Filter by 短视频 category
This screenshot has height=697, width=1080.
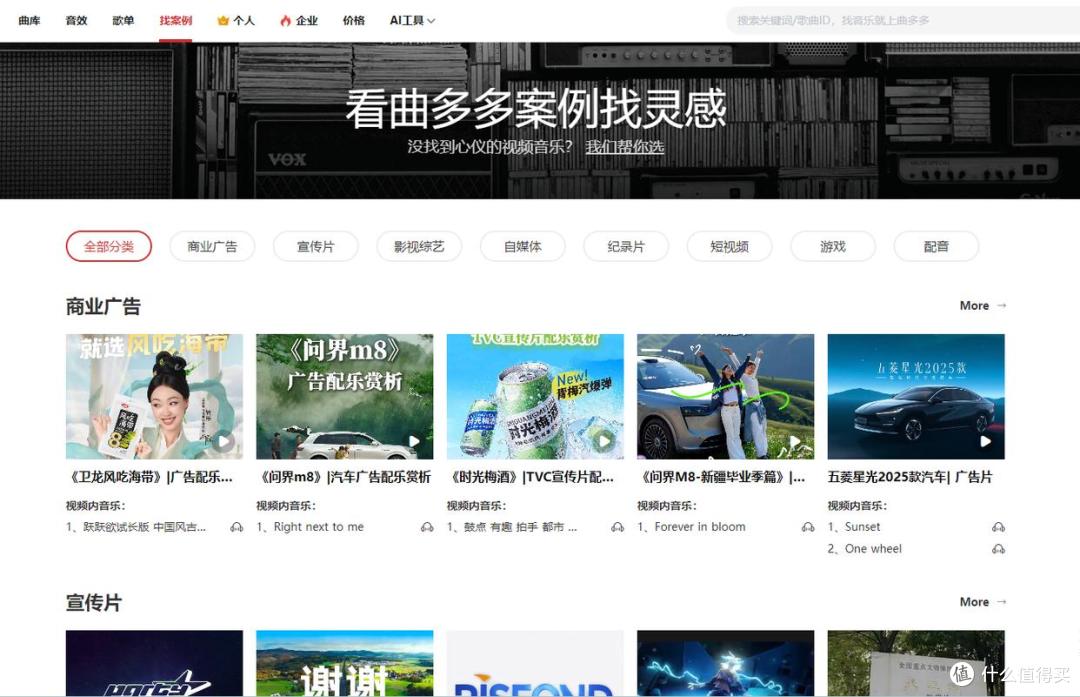coord(729,247)
